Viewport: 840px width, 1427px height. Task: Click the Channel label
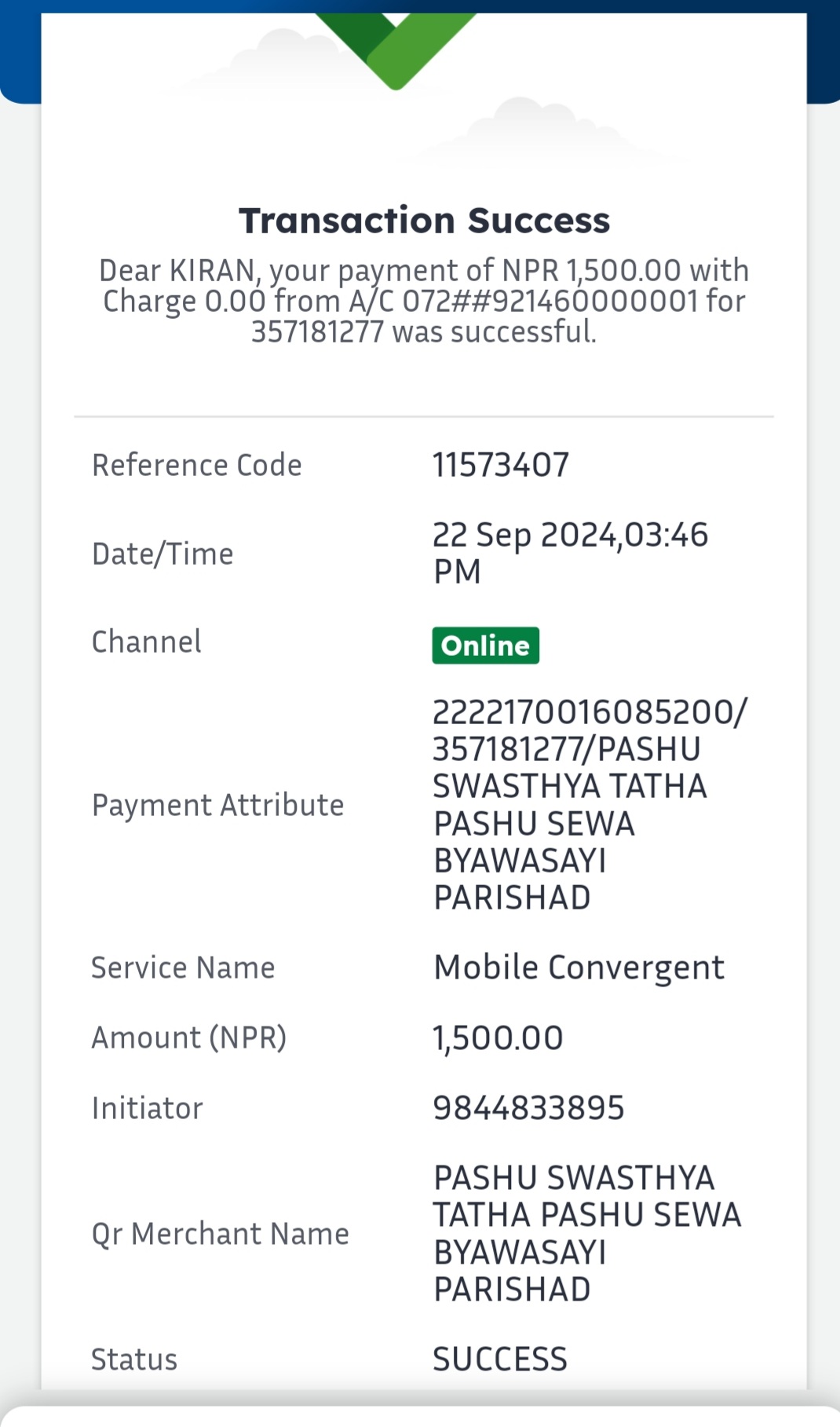pyautogui.click(x=147, y=642)
